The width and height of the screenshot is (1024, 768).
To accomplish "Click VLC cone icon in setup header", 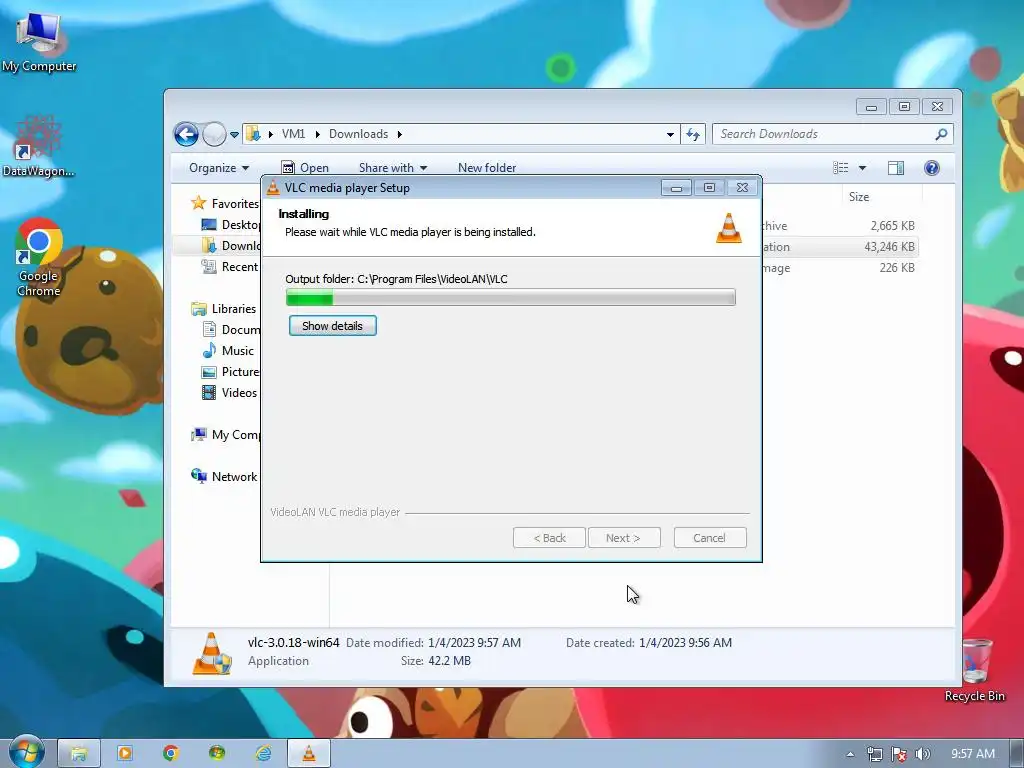I will (728, 228).
